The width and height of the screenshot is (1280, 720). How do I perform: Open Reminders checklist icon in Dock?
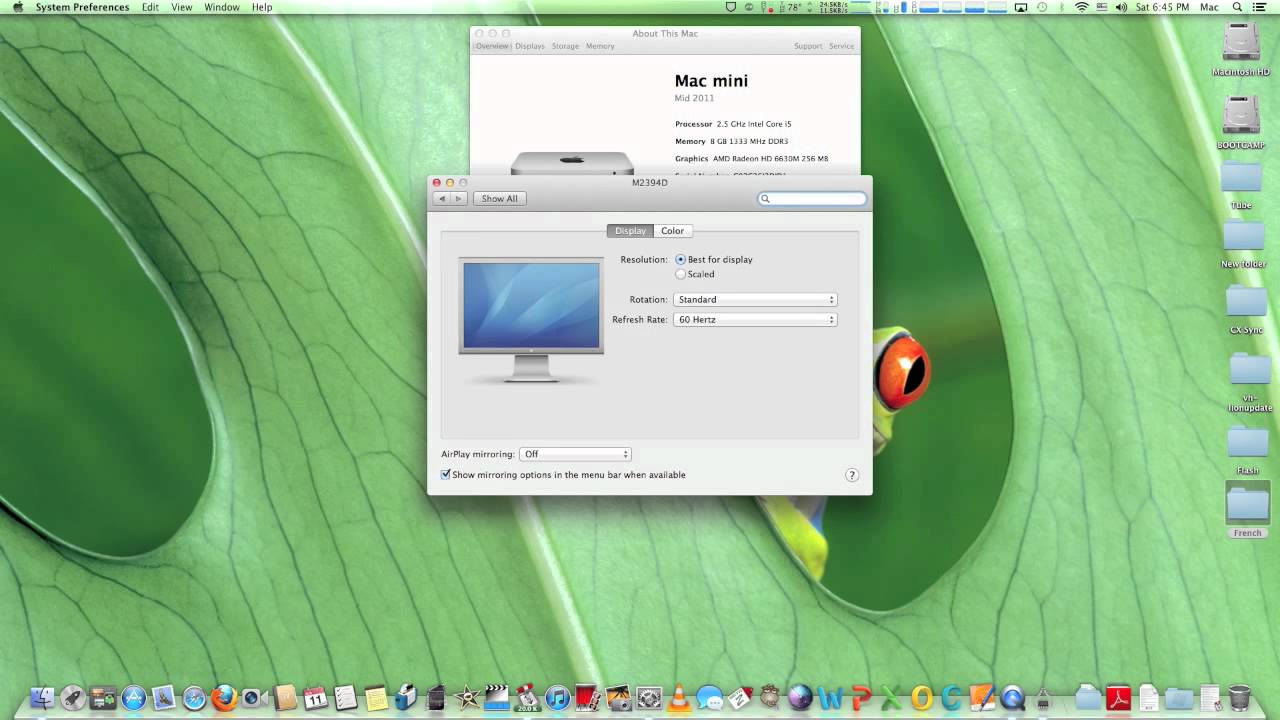coord(346,697)
